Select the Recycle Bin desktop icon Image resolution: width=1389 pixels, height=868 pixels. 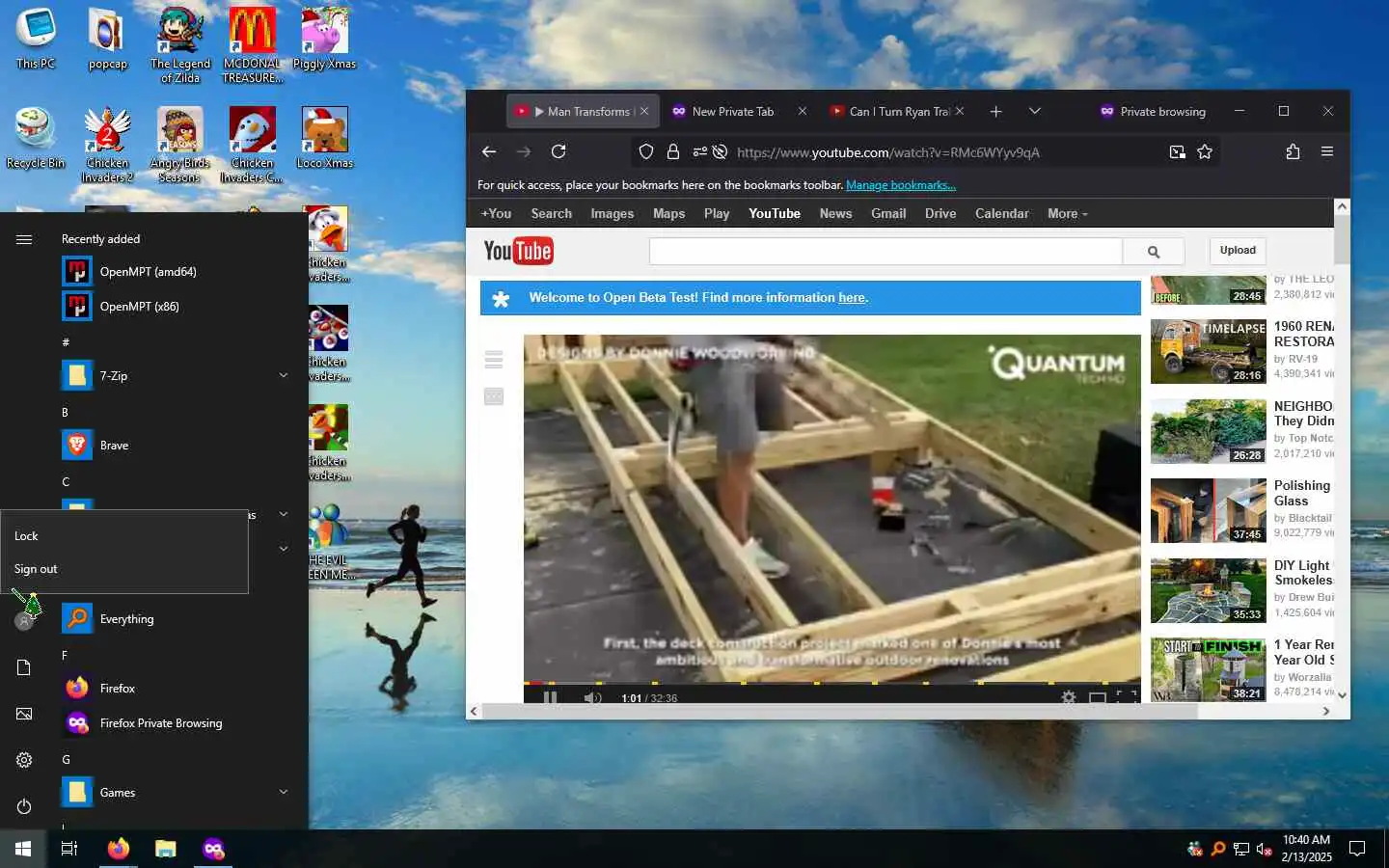click(x=36, y=139)
